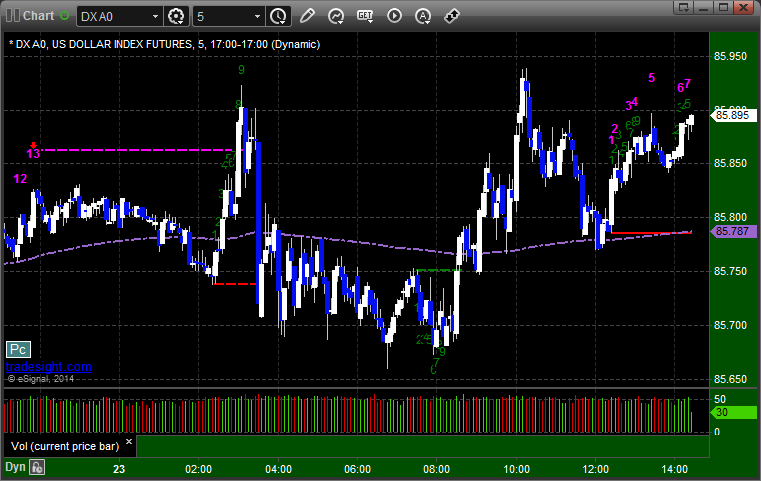Click the magenta 12 count marker
The height and width of the screenshot is (481, 761).
tap(20, 179)
